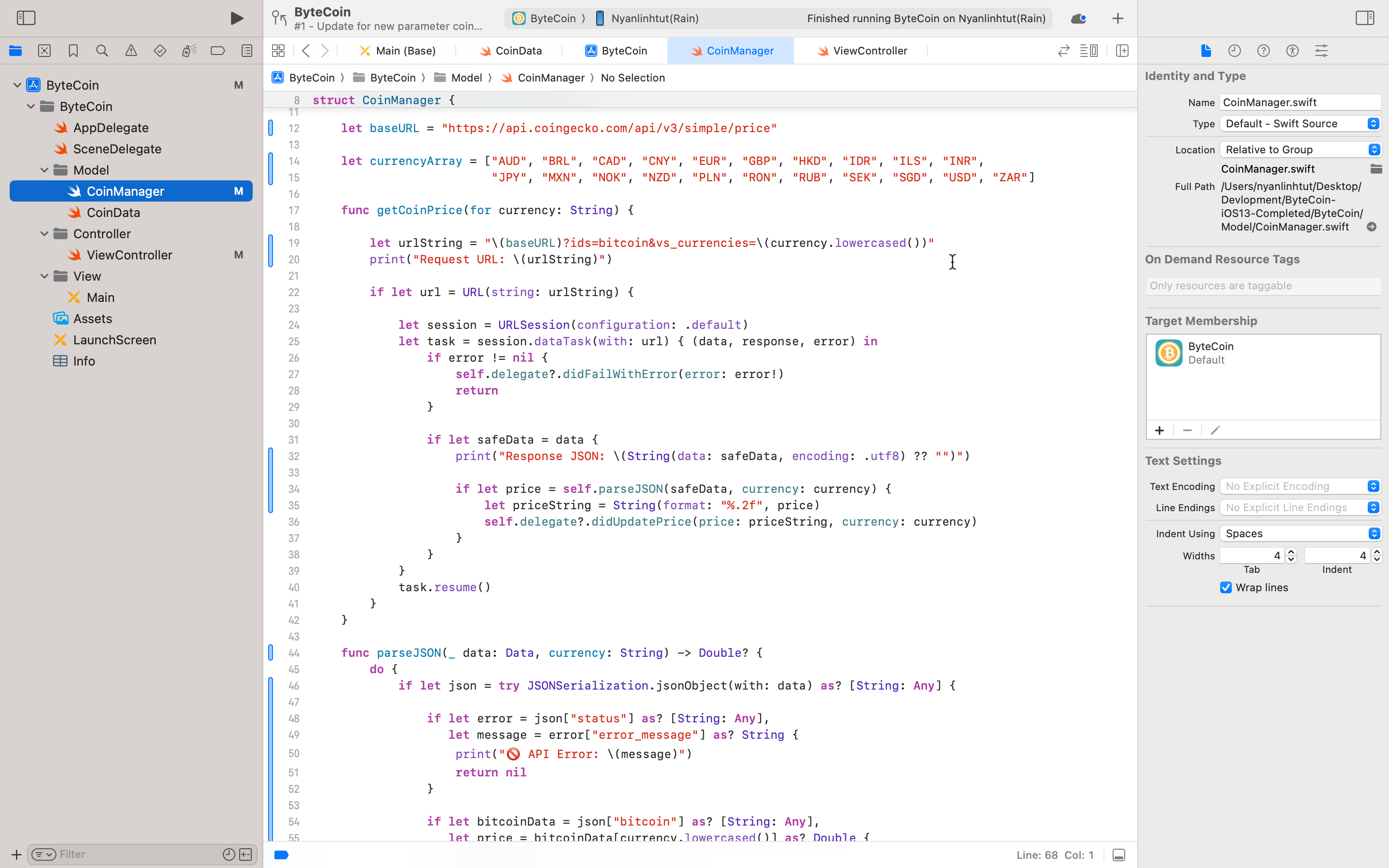
Task: Open the file Type dropdown
Action: (1300, 123)
